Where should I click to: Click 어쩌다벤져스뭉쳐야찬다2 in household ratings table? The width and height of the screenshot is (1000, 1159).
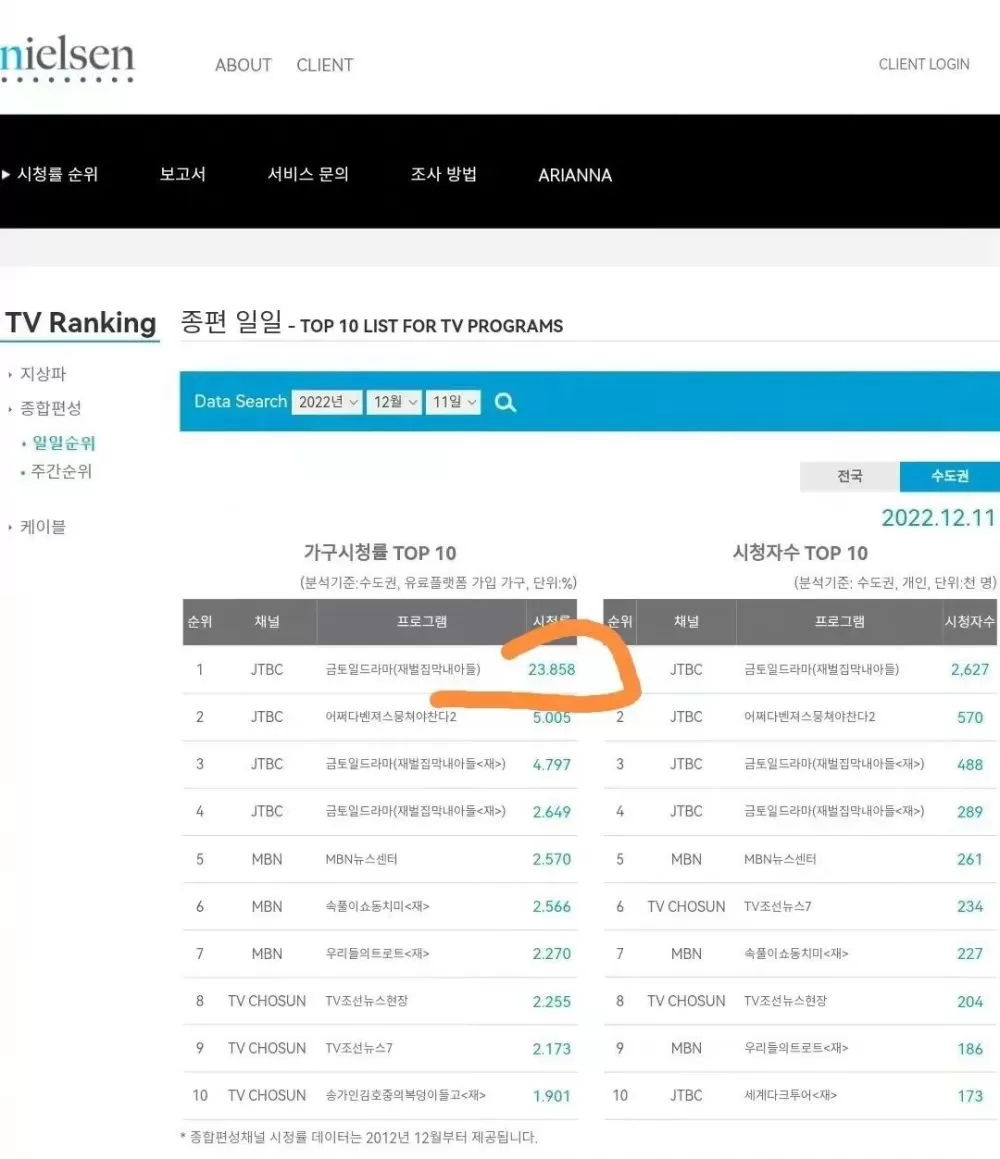pyautogui.click(x=391, y=717)
